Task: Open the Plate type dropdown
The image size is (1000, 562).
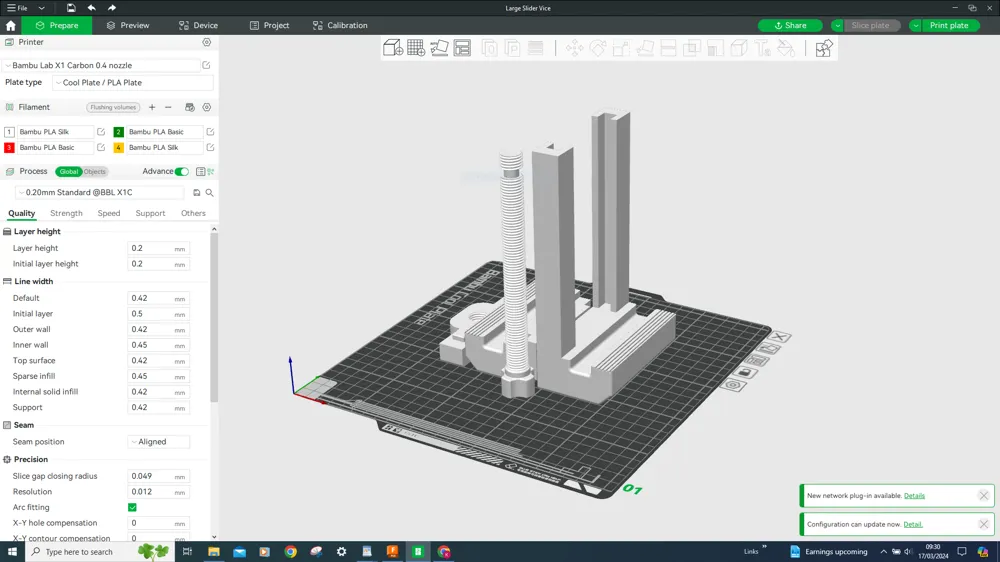Action: coord(132,83)
